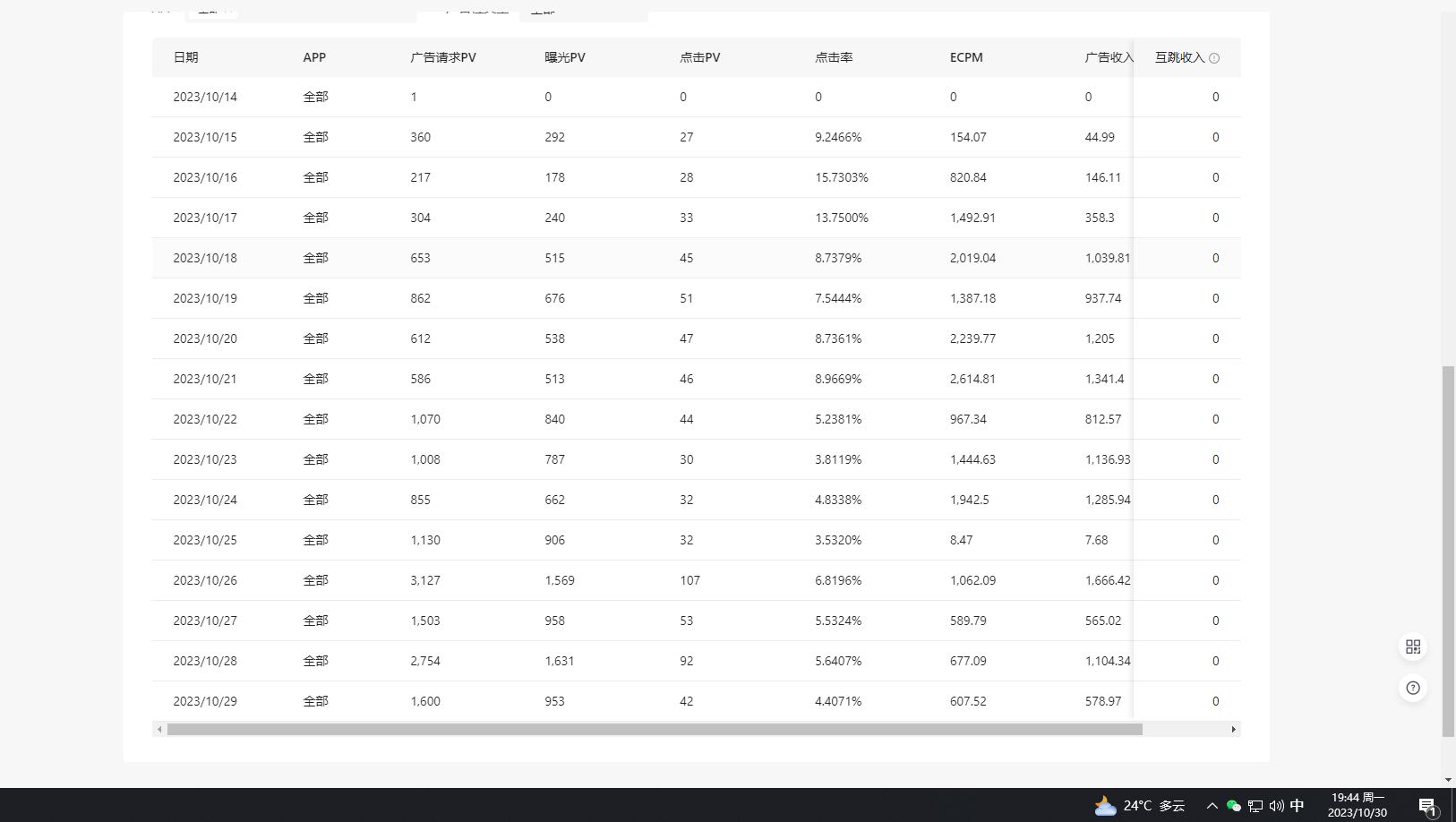Click the 24°C 多云 weather text
Image resolution: width=1456 pixels, height=822 pixels.
(x=1154, y=806)
